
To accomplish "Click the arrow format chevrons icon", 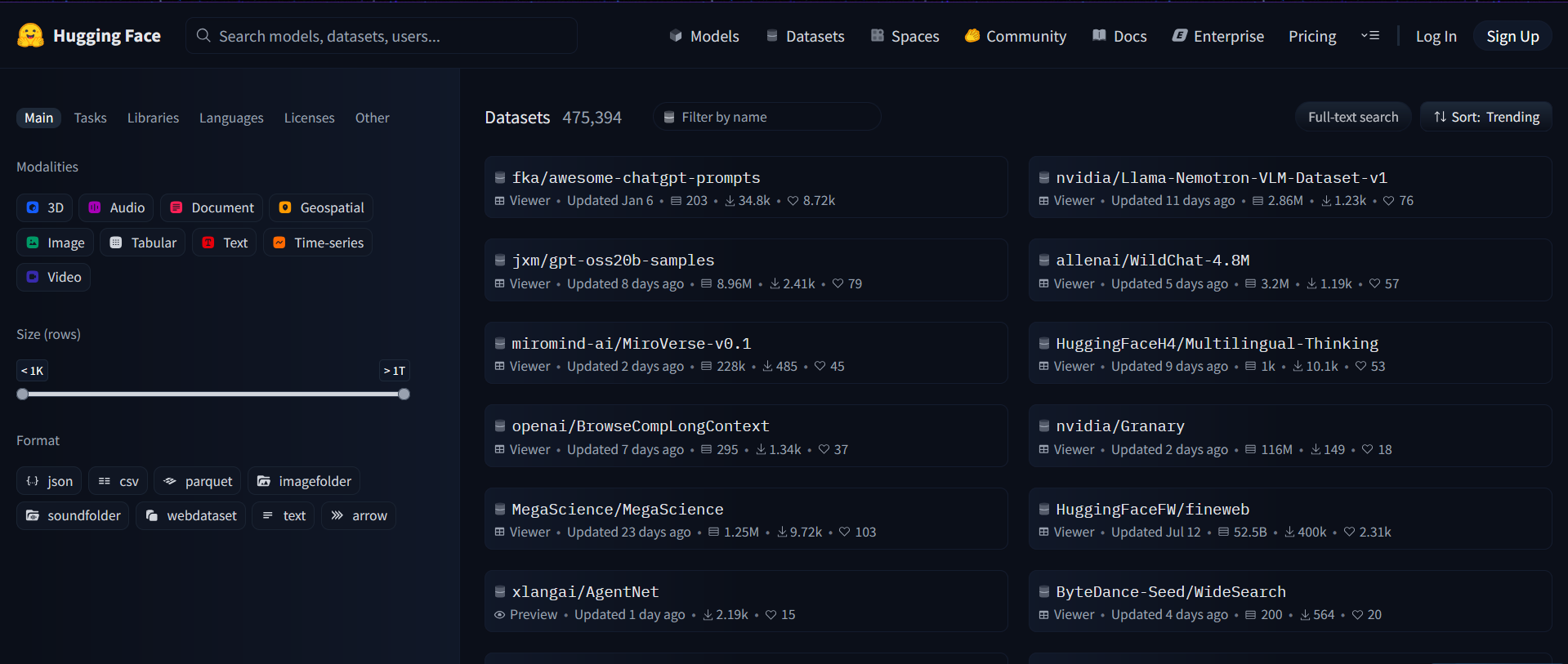I will [x=337, y=515].
